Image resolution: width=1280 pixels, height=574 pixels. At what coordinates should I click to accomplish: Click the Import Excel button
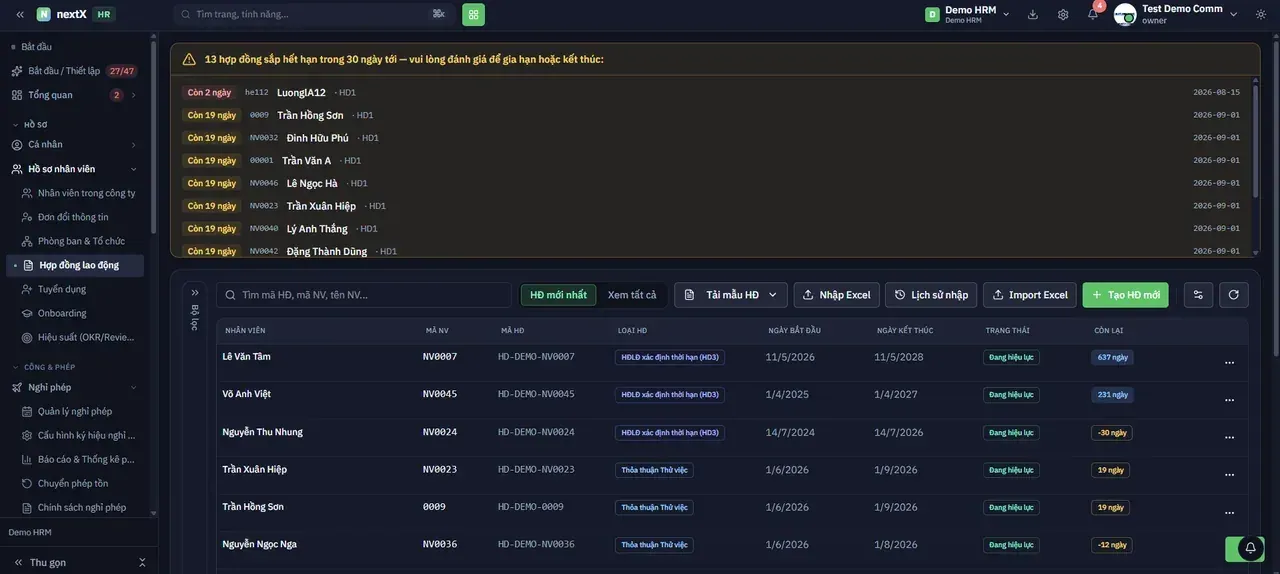coord(1029,295)
